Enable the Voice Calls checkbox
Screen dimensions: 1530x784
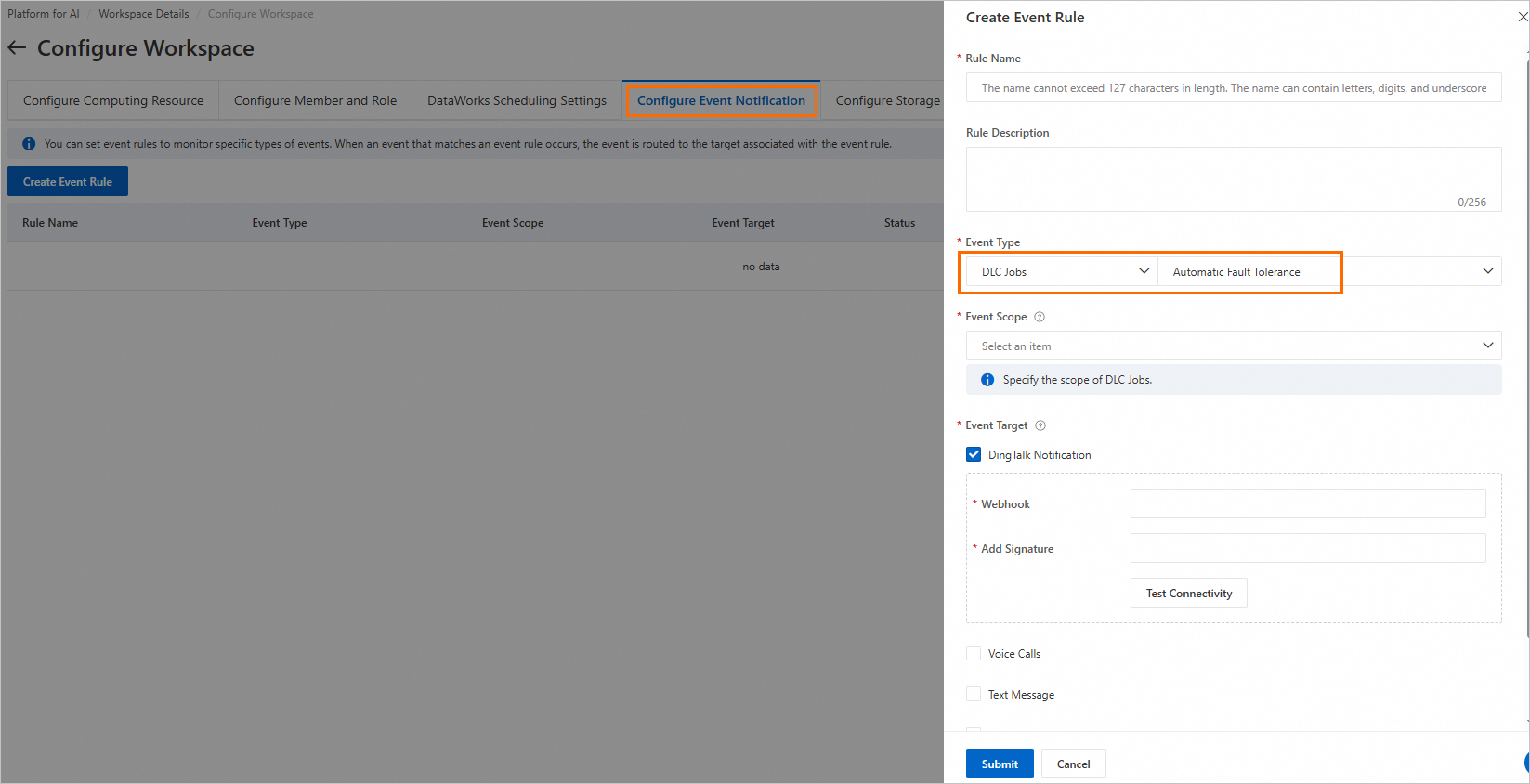pos(974,653)
